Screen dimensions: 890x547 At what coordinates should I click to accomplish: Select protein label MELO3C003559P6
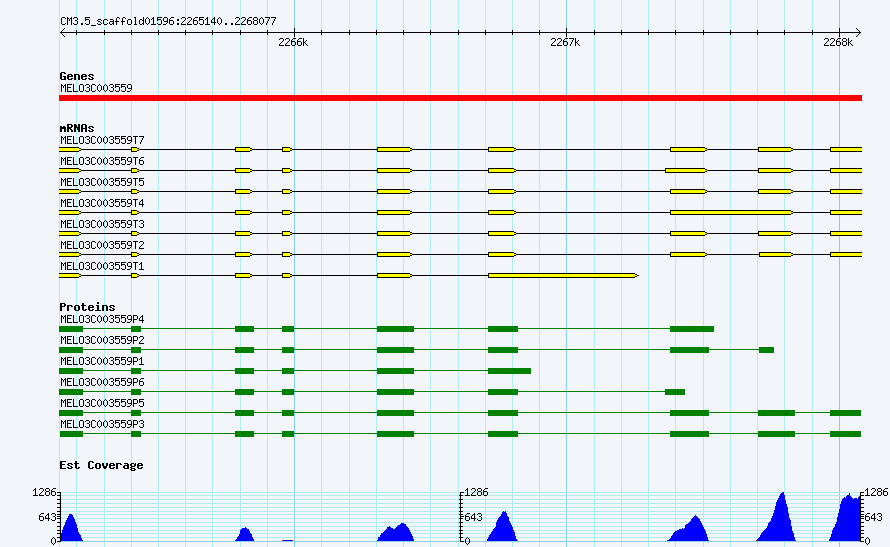102,382
